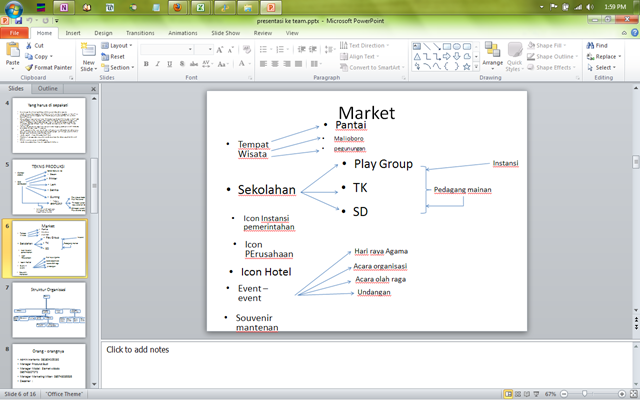Decrease font size with shrink font icon
The height and width of the screenshot is (400, 640).
[231, 50]
